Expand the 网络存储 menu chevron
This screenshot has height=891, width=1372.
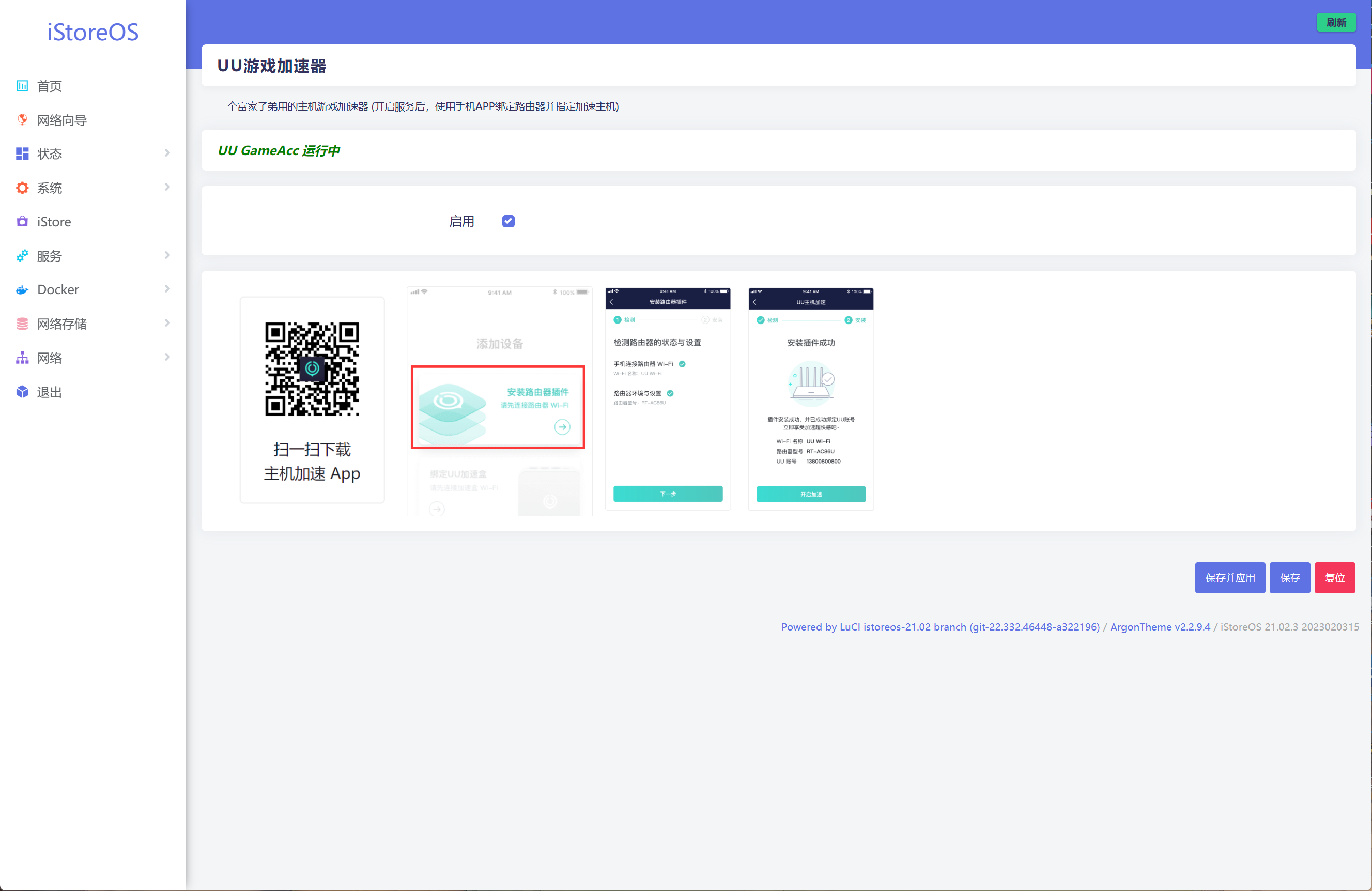pyautogui.click(x=167, y=324)
